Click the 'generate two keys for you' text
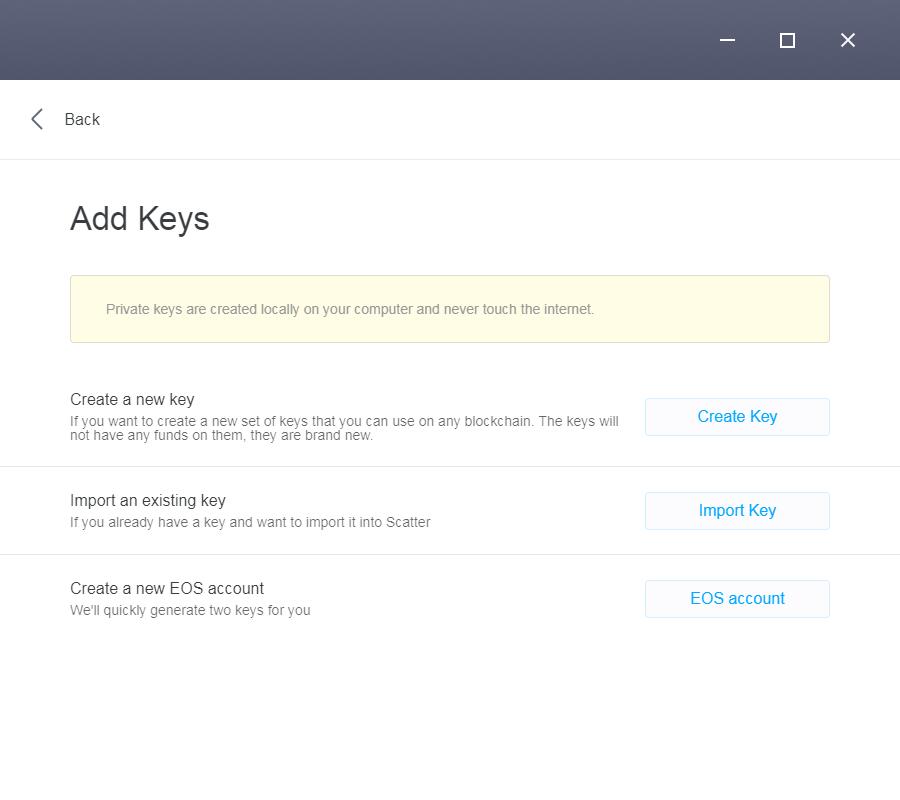This screenshot has width=900, height=800. 189,610
